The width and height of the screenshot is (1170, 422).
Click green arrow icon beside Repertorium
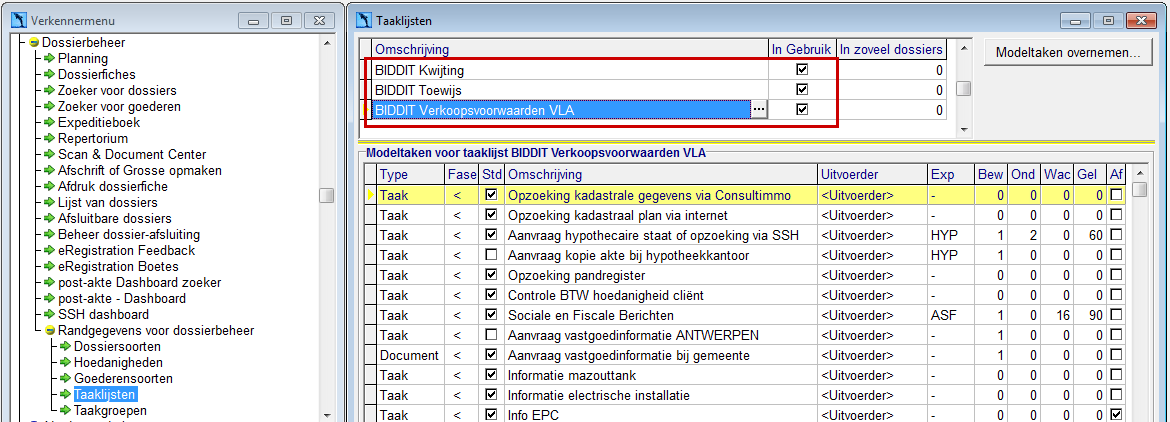[49, 139]
